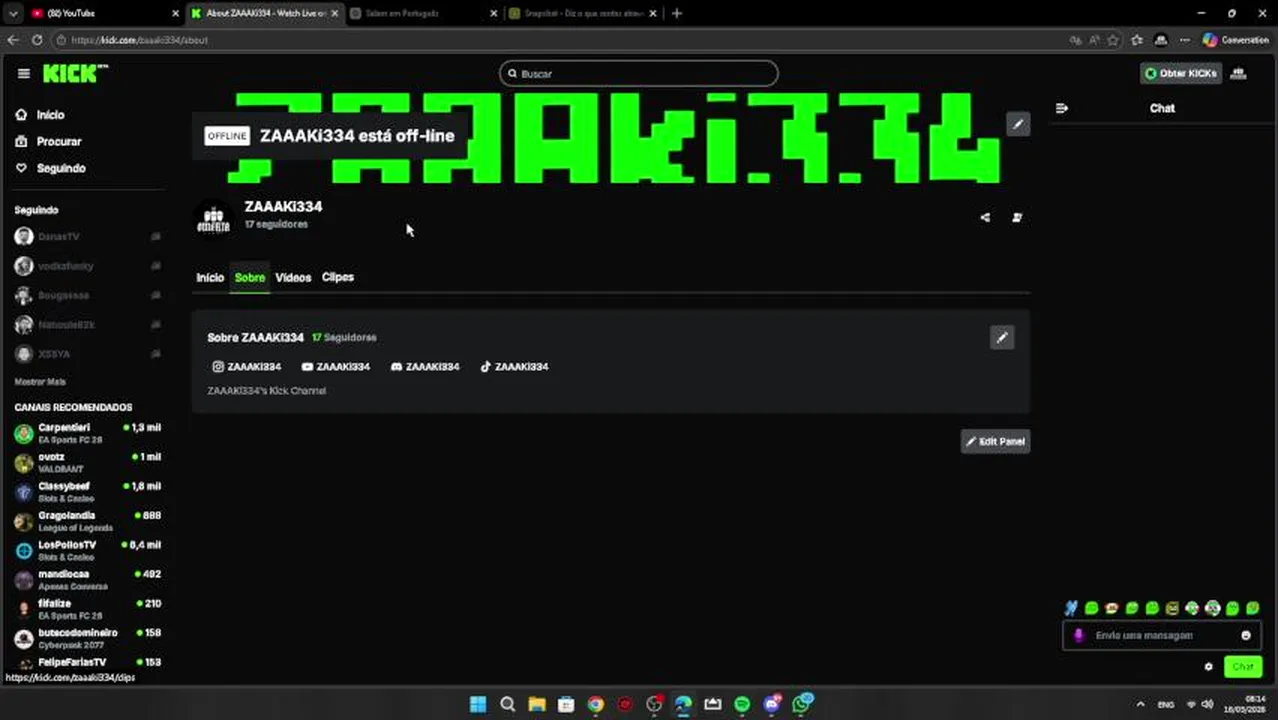Open XSSYA followed channel

(x=88, y=354)
